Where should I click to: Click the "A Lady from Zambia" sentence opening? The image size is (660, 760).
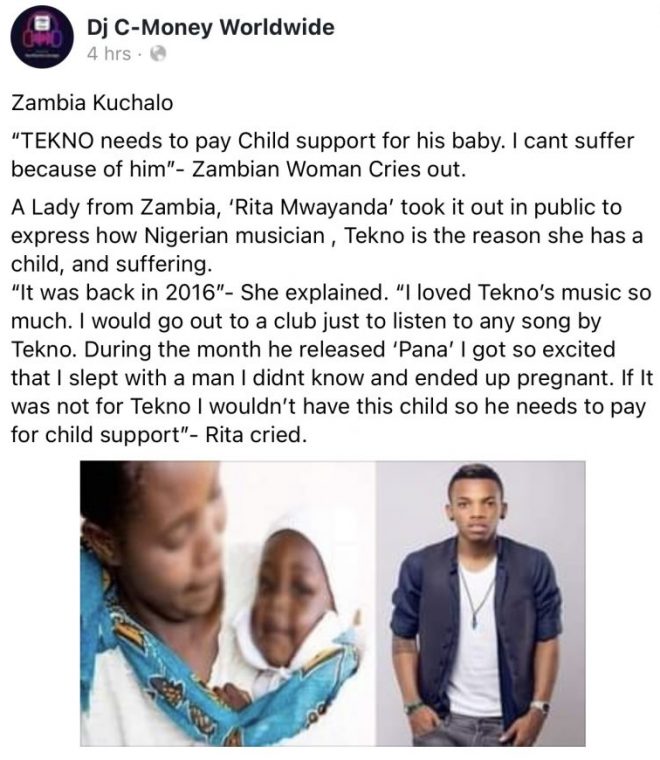(99, 208)
